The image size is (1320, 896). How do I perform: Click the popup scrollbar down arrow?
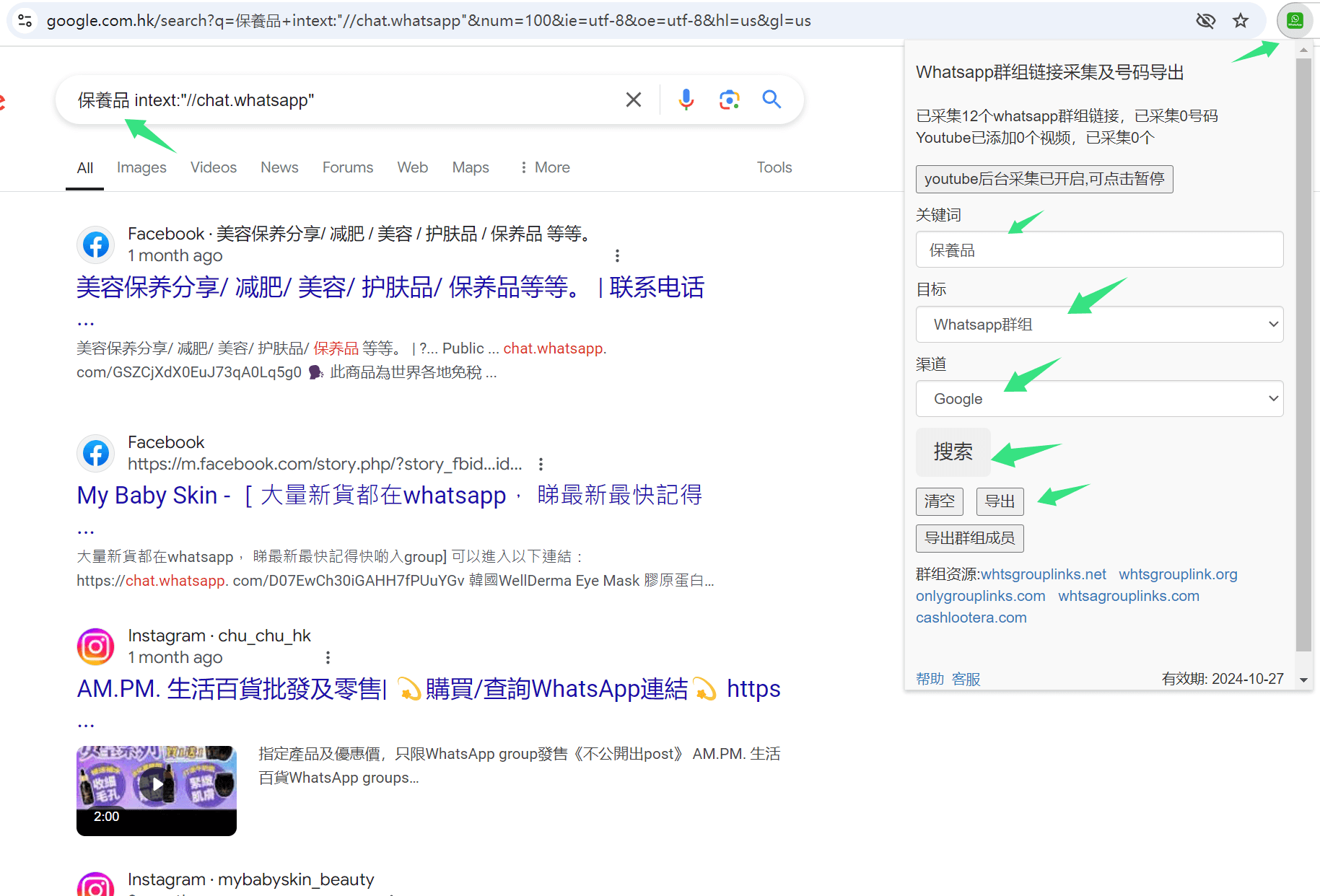click(1303, 680)
